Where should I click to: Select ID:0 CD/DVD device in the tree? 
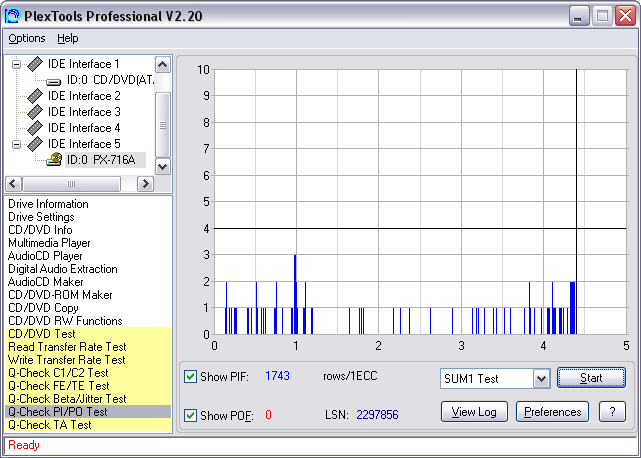pos(110,80)
